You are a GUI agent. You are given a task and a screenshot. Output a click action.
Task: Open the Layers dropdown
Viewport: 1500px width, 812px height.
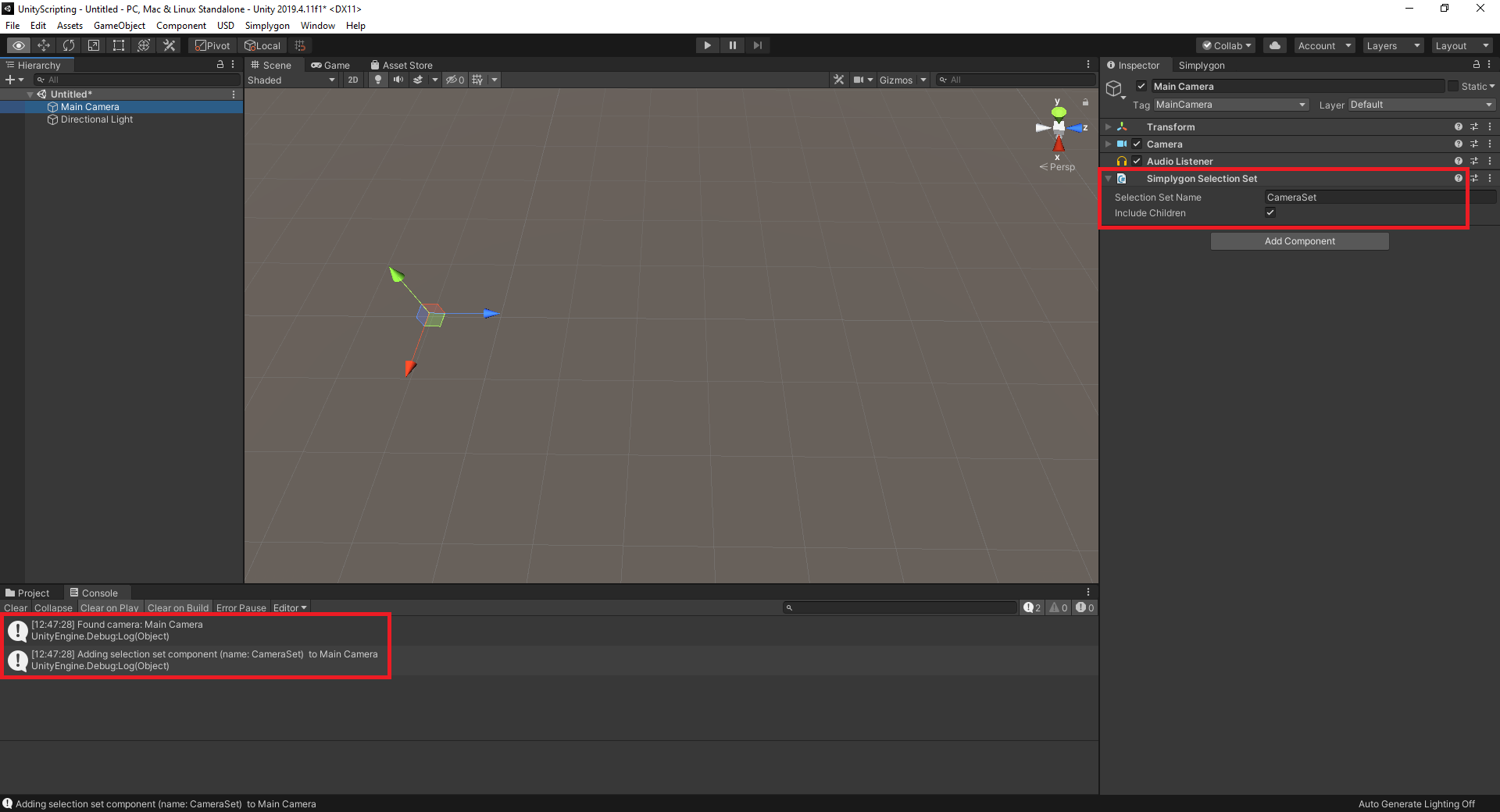click(x=1393, y=45)
